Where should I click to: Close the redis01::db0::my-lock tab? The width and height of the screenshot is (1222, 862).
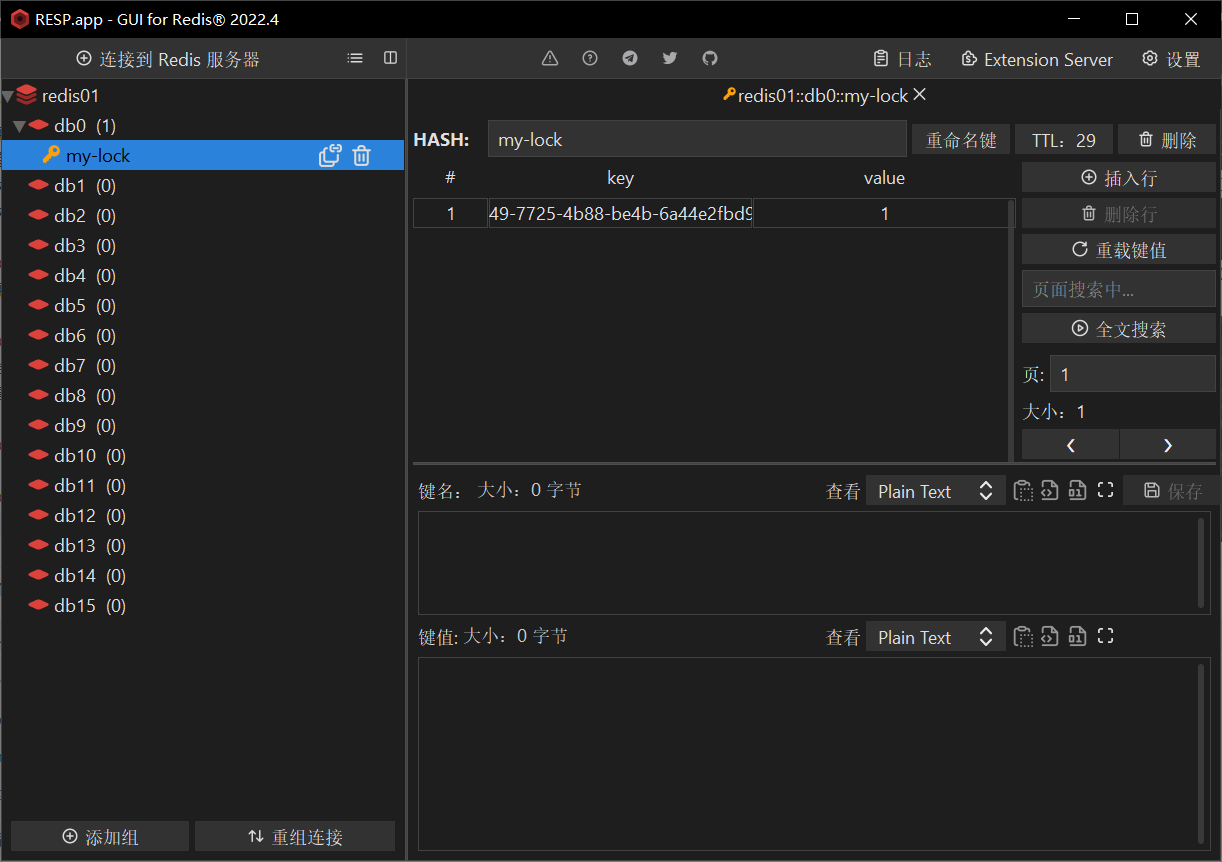920,95
